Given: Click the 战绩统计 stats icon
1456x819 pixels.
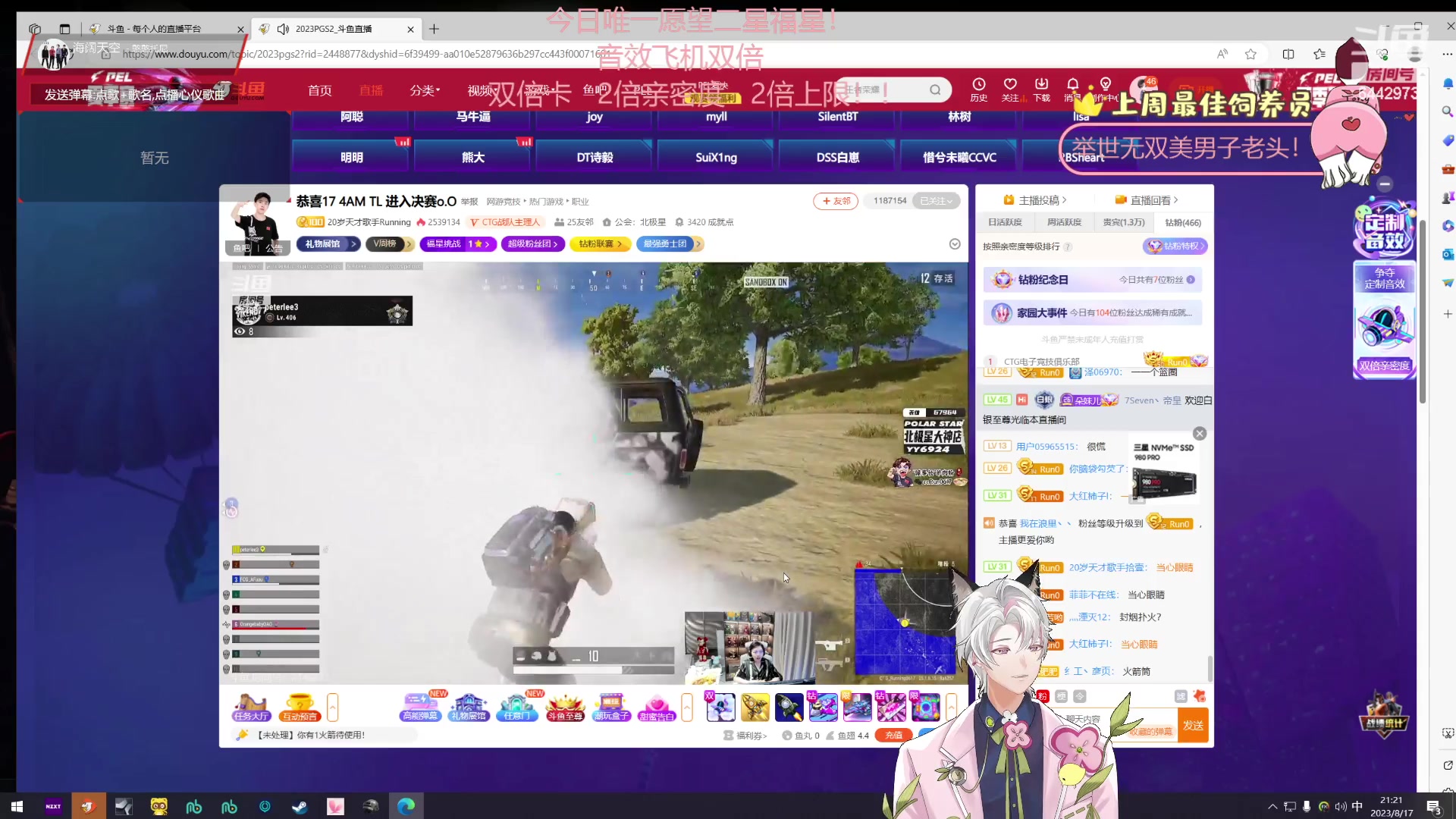Looking at the screenshot, I should (x=1385, y=713).
